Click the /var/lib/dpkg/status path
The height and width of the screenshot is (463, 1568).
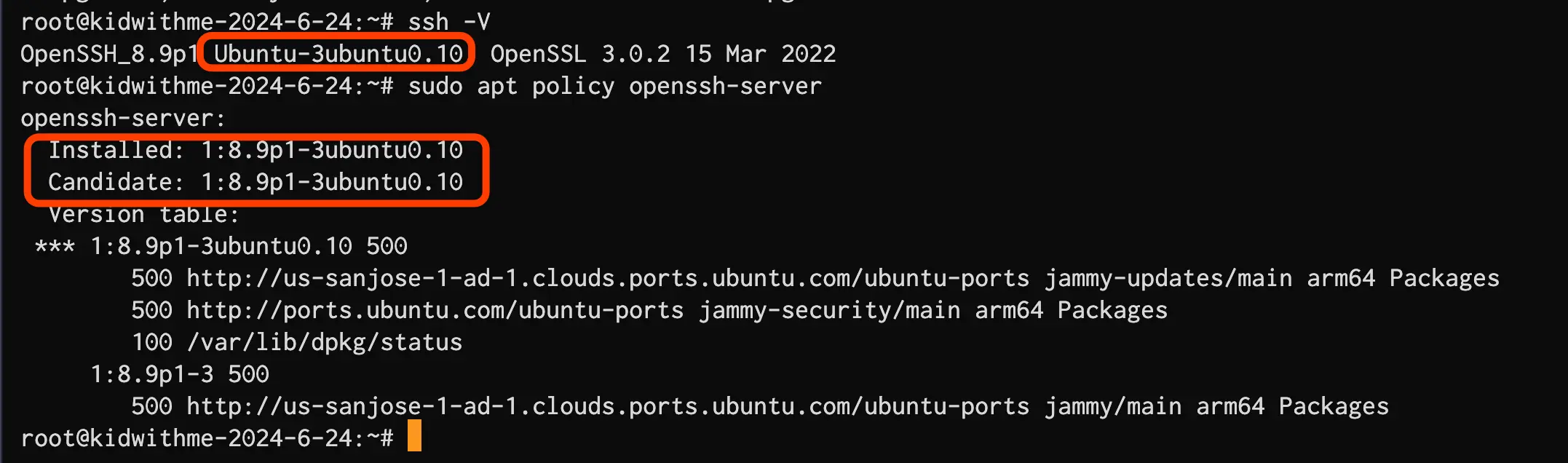[x=325, y=342]
